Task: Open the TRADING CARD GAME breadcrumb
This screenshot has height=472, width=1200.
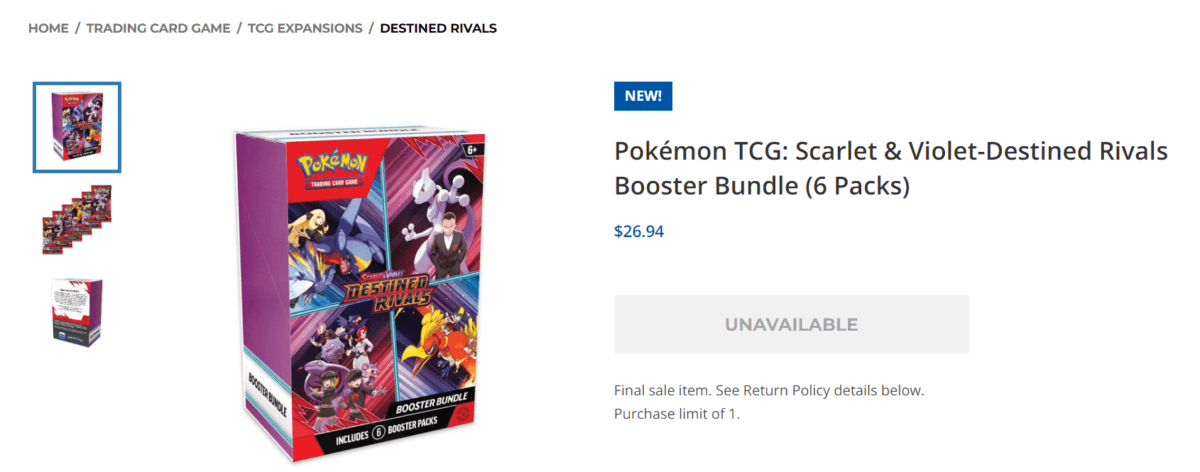Action: (158, 28)
